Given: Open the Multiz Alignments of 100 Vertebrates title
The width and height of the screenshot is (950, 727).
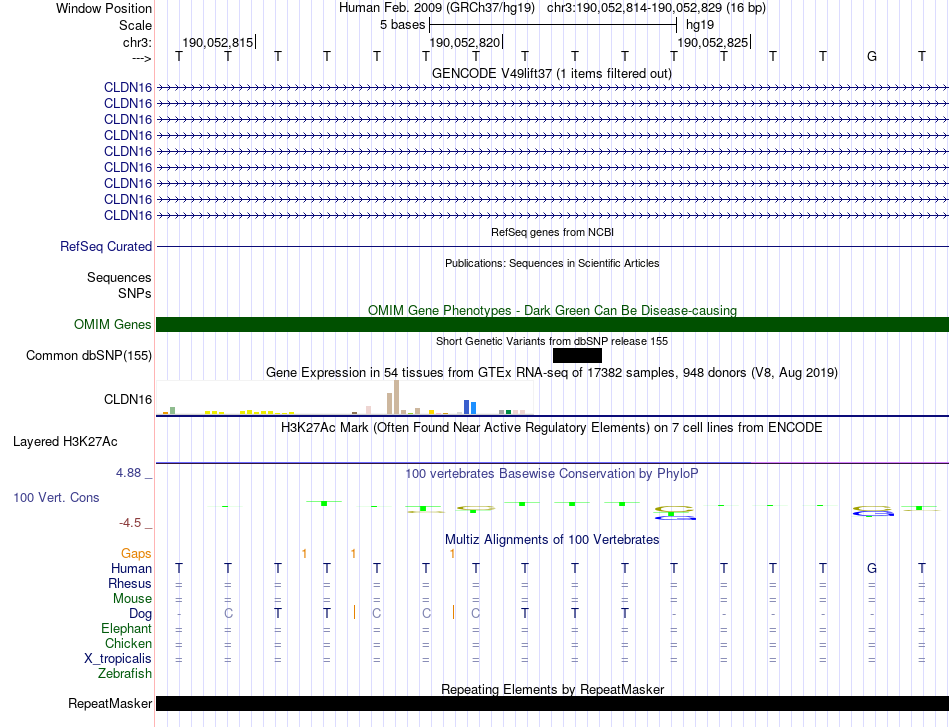Looking at the screenshot, I should 552,540.
